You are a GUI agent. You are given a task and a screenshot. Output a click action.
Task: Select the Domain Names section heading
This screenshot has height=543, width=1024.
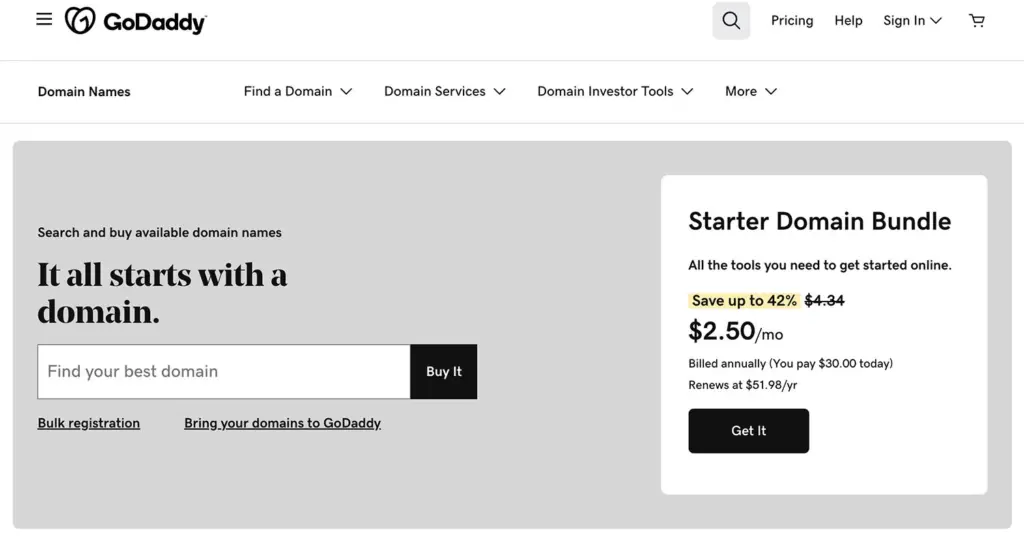pos(84,92)
